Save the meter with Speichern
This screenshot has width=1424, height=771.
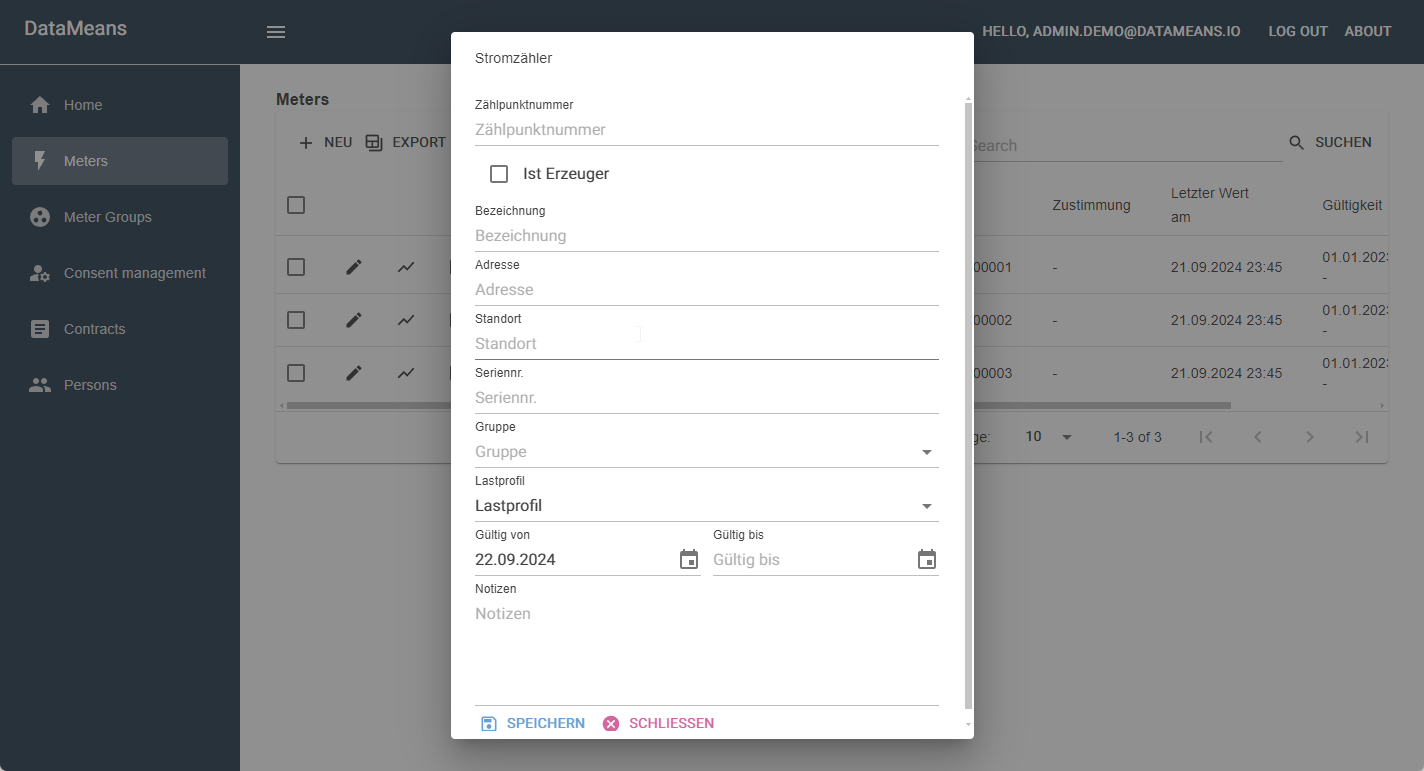click(x=534, y=723)
